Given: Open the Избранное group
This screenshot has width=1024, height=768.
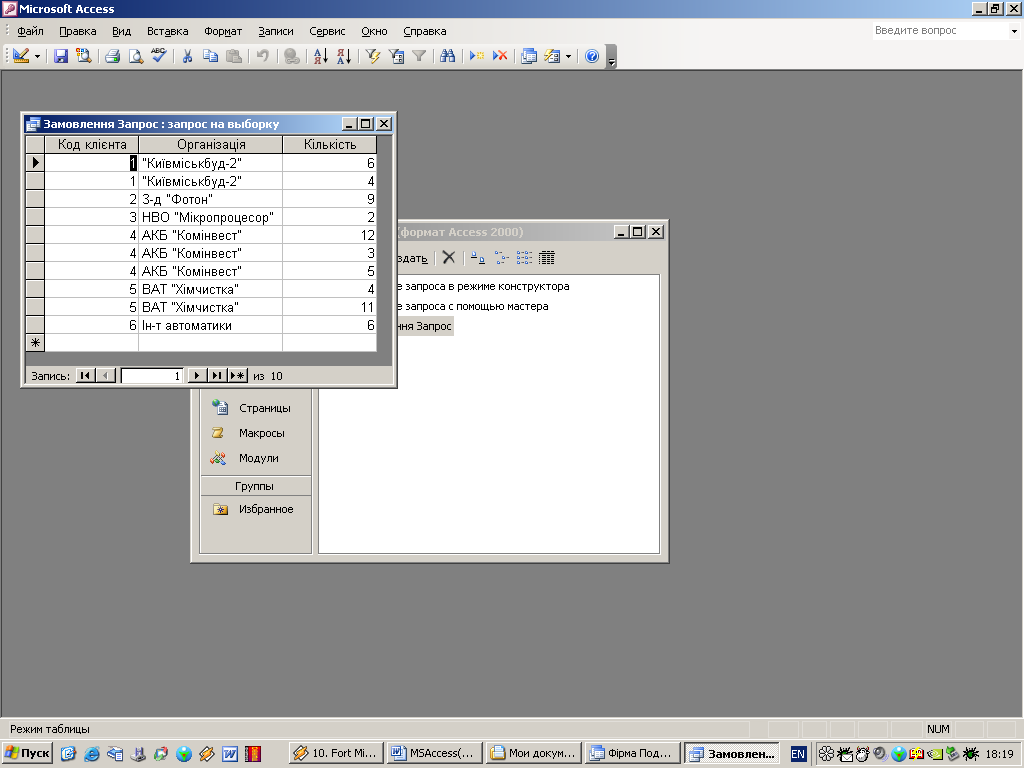Looking at the screenshot, I should click(255, 509).
